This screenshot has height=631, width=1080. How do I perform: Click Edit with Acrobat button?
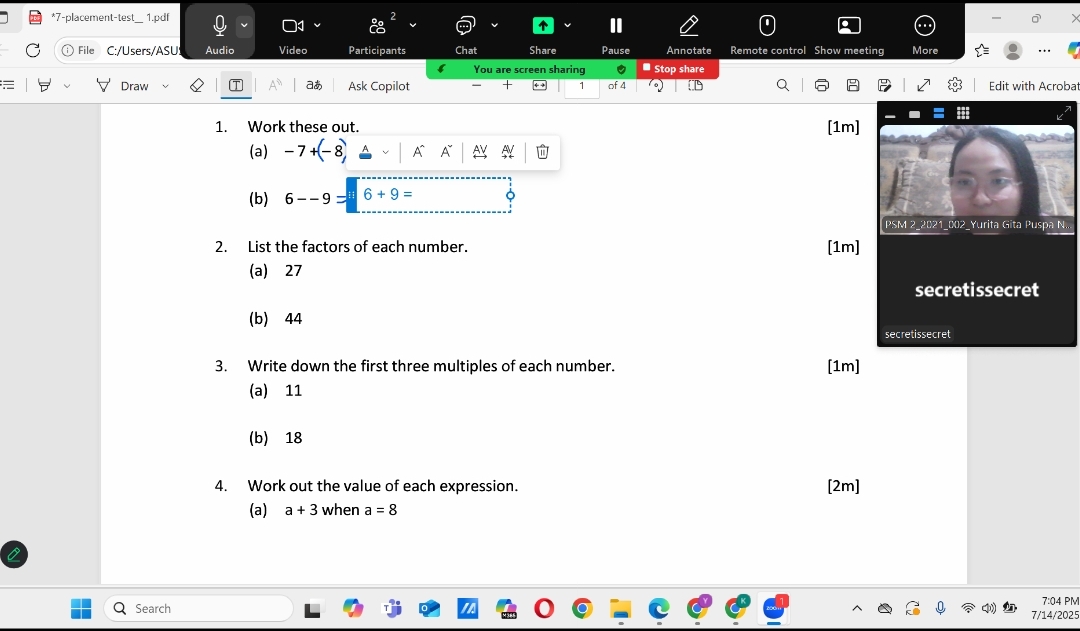click(1033, 86)
